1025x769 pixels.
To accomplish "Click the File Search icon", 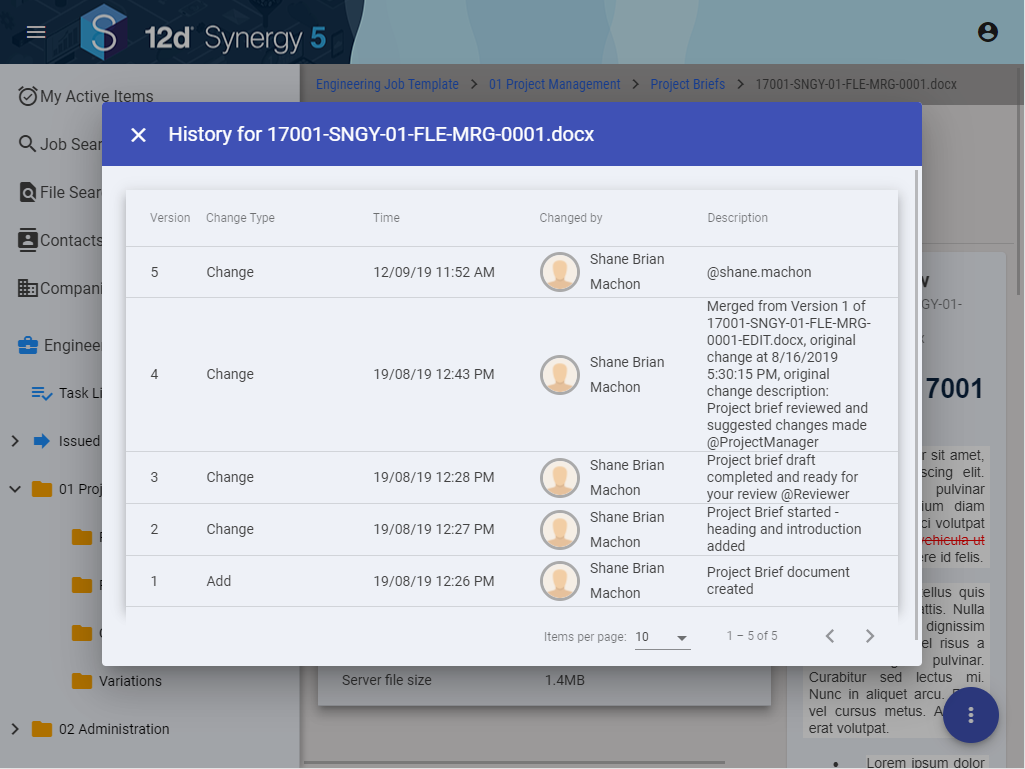I will point(28,192).
